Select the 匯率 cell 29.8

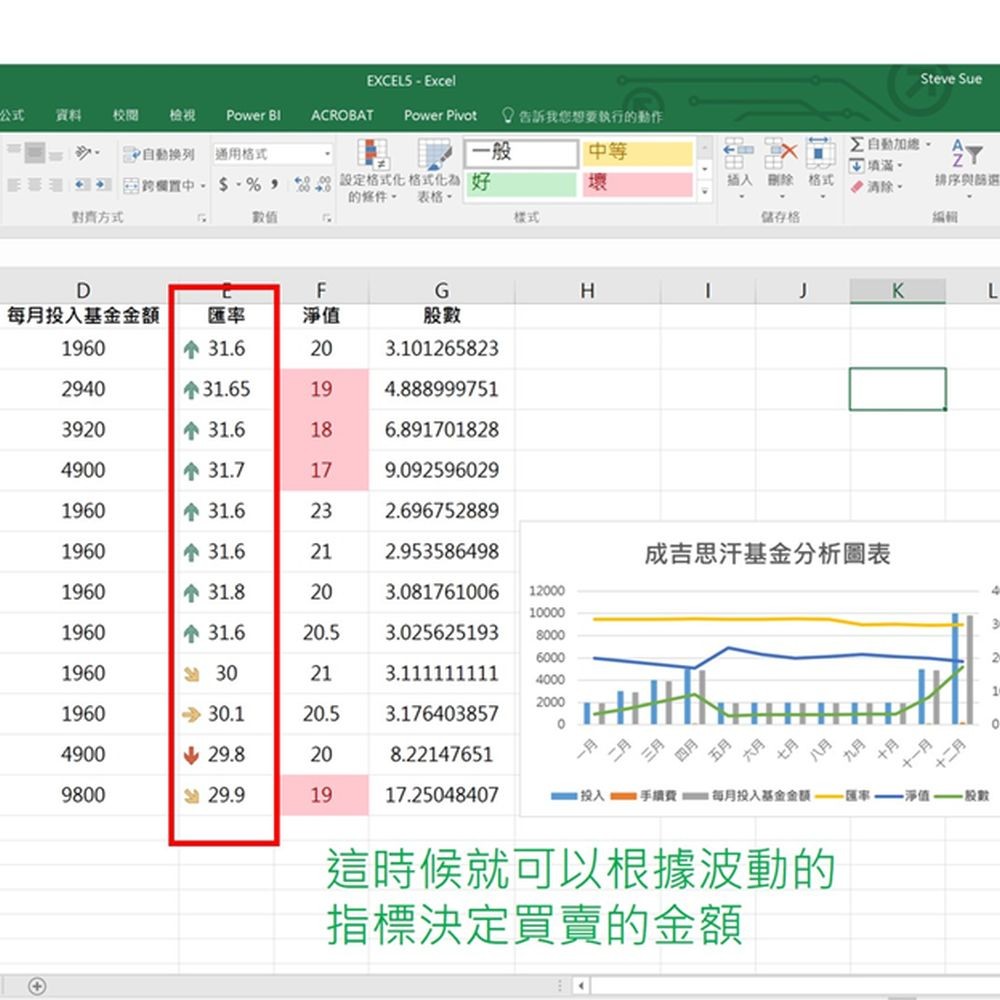click(226, 754)
